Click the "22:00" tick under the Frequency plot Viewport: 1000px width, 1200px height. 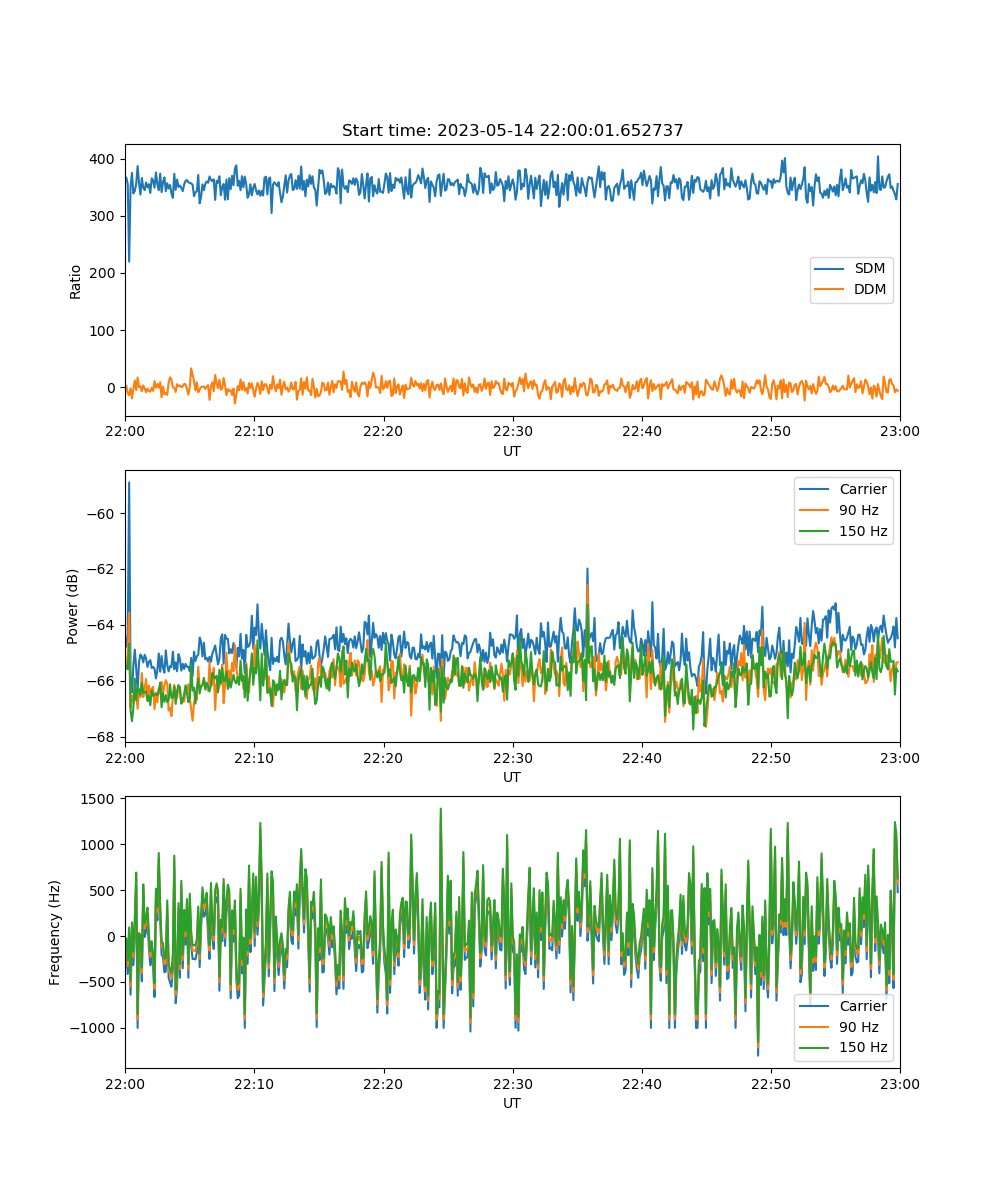tap(125, 1083)
